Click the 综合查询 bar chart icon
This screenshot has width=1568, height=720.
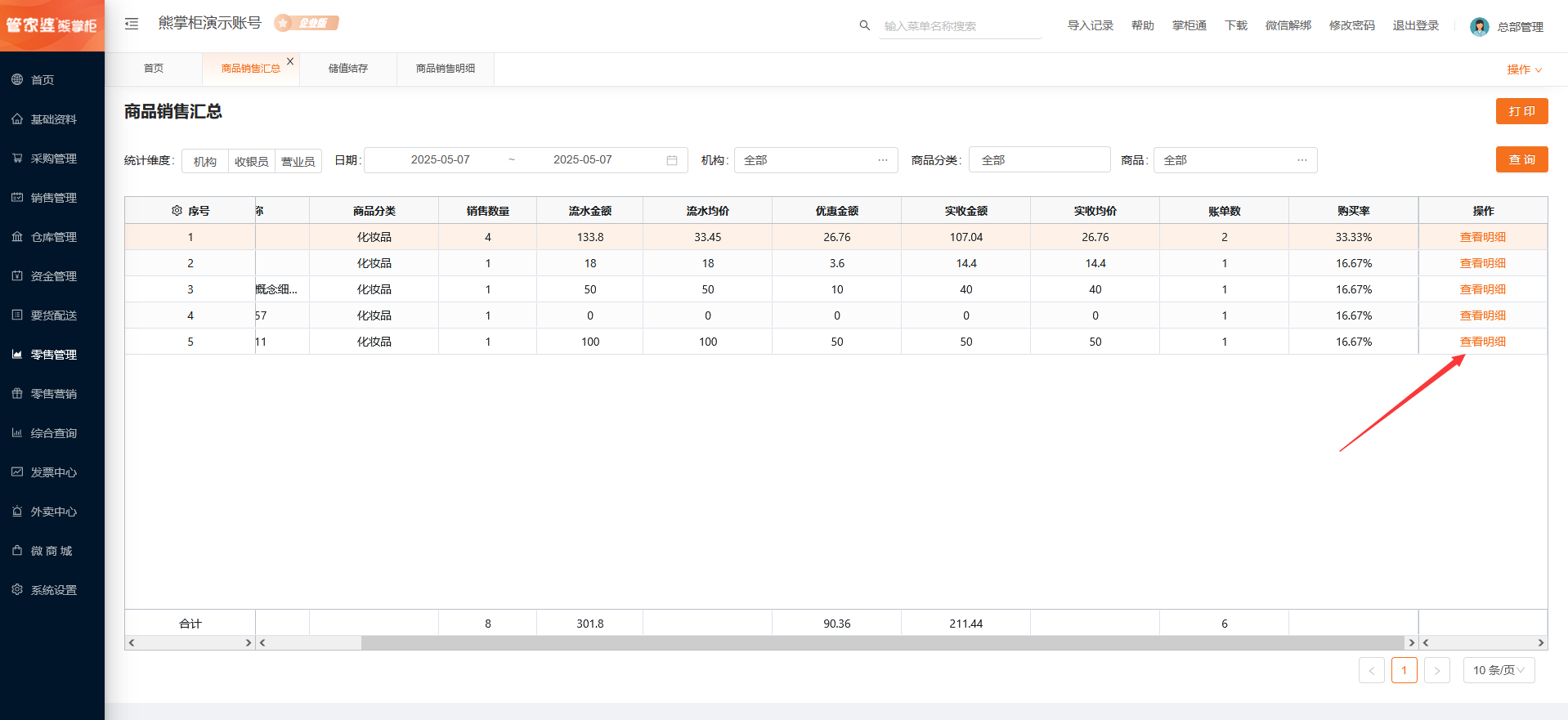(17, 432)
